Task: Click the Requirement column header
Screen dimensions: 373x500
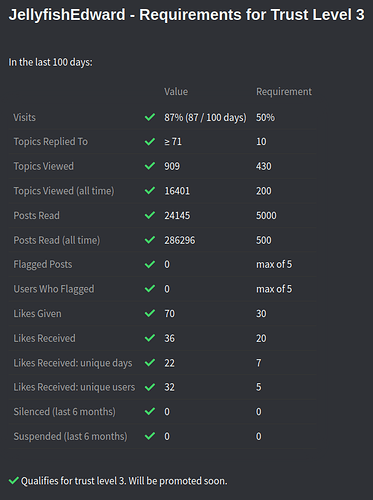Action: coord(284,92)
